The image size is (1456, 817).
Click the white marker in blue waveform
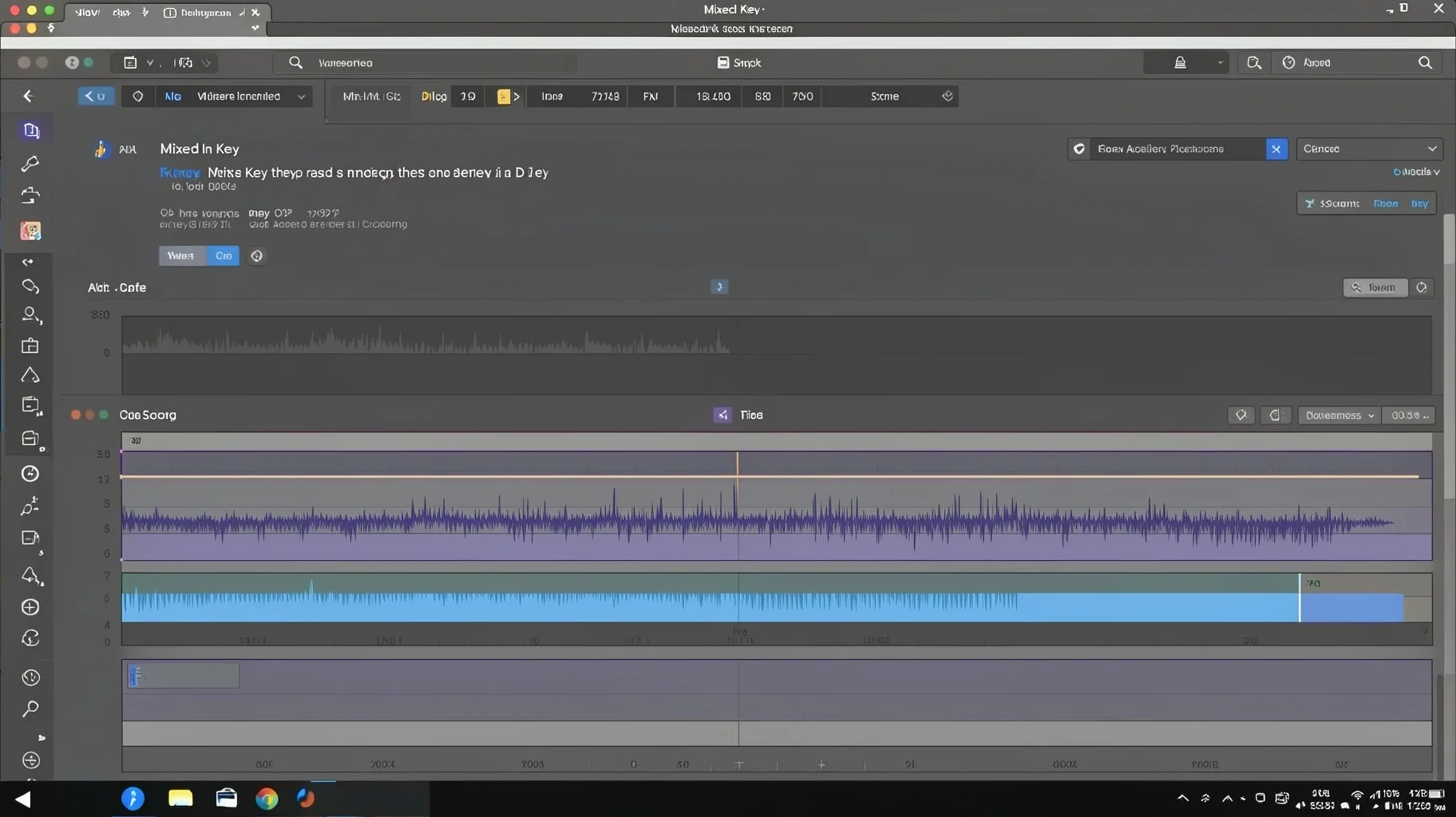(1300, 598)
